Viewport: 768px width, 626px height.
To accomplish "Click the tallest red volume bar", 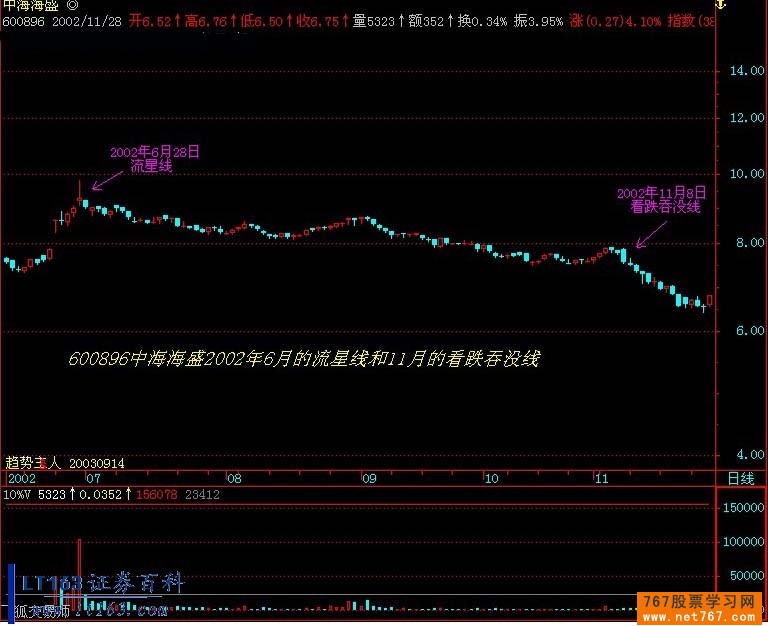I will click(79, 572).
